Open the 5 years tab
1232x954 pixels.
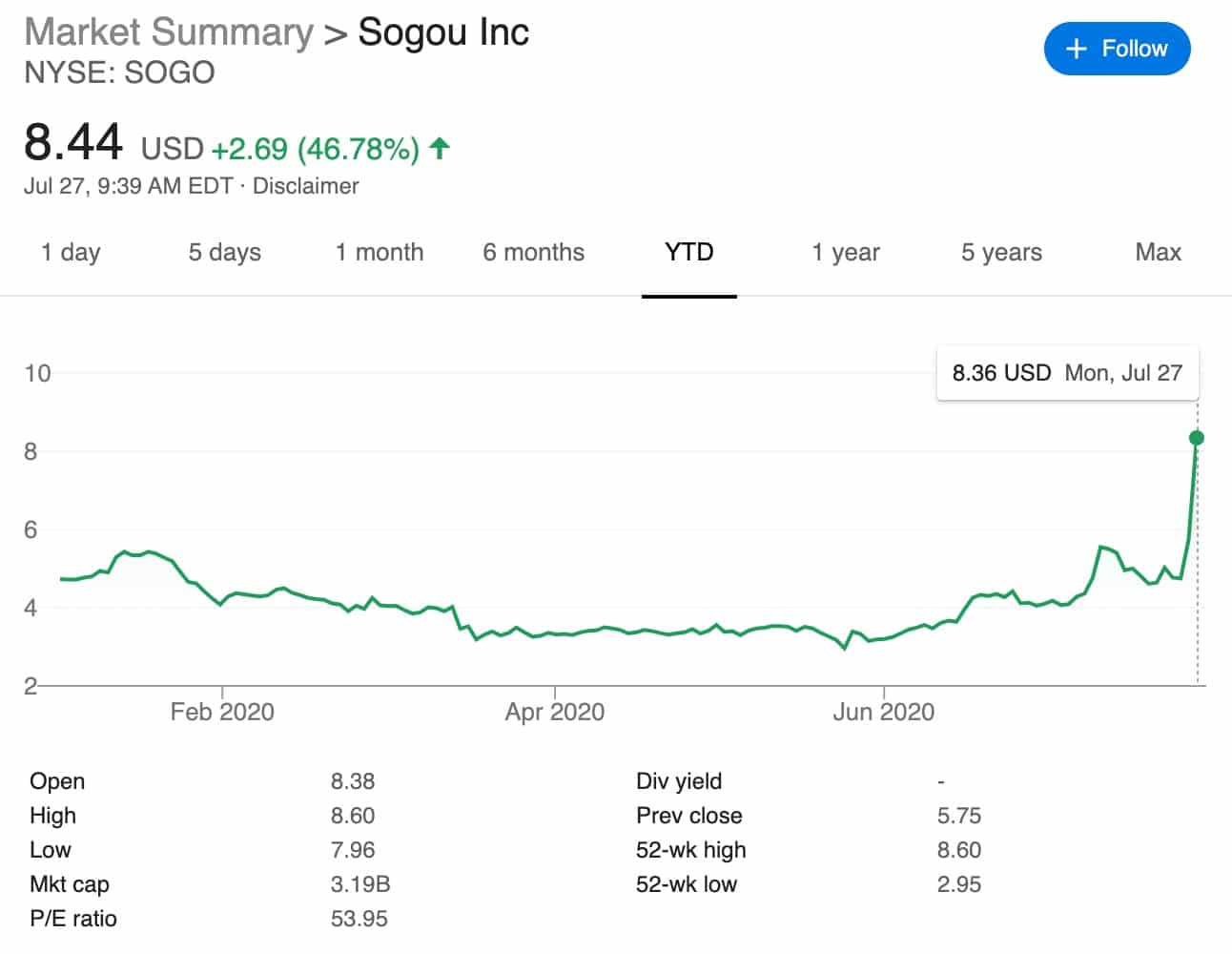1001,253
